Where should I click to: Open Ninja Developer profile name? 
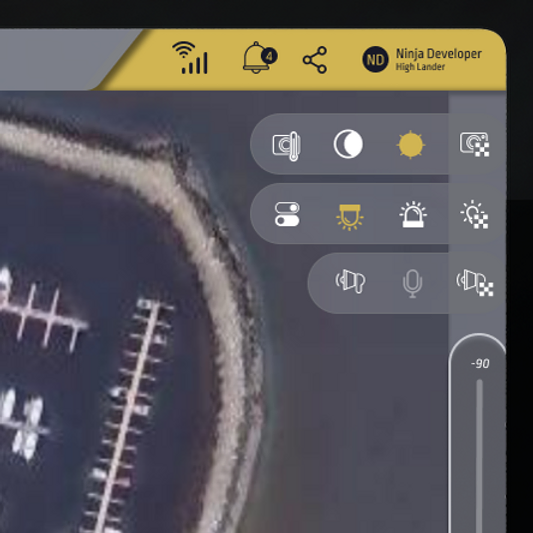click(x=439, y=54)
